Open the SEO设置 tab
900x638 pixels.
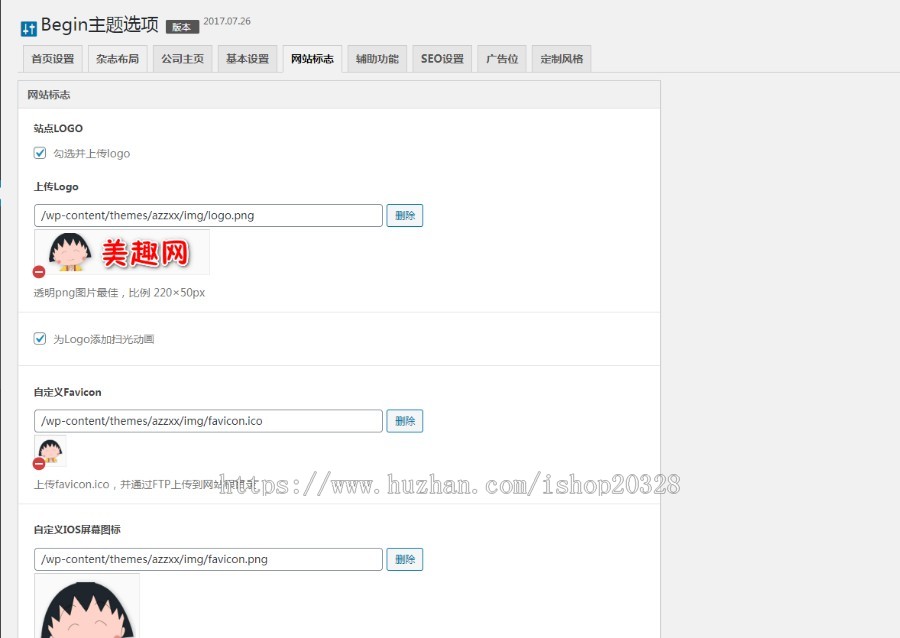(x=442, y=59)
